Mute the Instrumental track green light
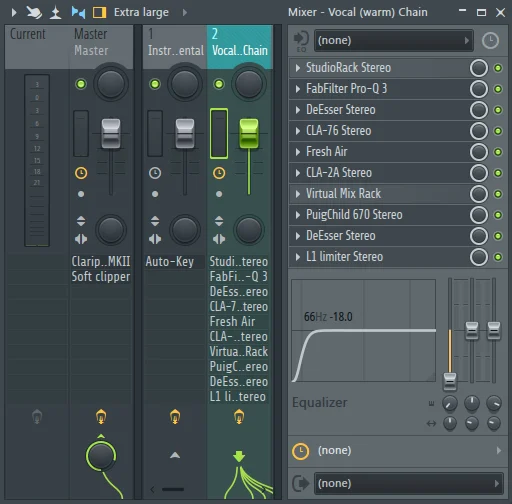The height and width of the screenshot is (504, 512). (x=155, y=84)
